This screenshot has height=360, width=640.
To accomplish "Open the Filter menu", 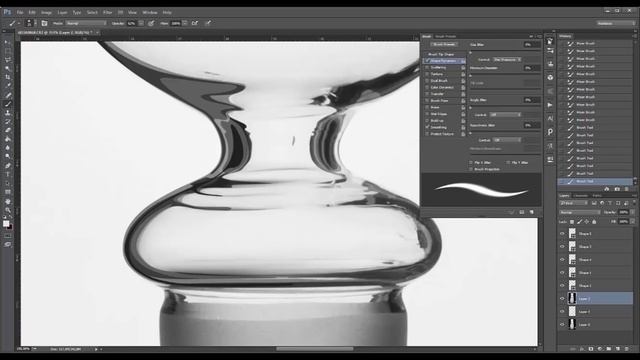I will [x=107, y=13].
